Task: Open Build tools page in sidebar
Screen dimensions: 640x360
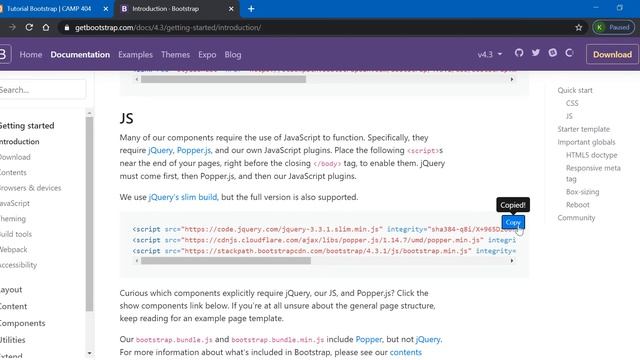Action: [16, 234]
